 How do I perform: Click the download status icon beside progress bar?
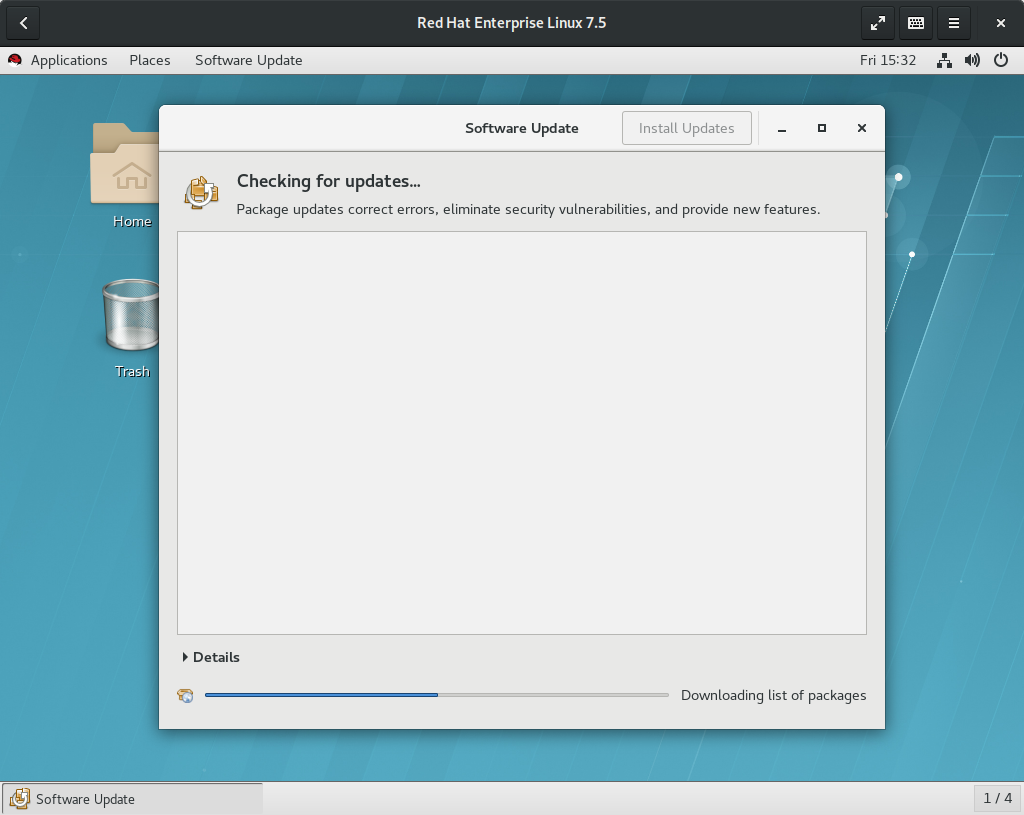point(186,696)
